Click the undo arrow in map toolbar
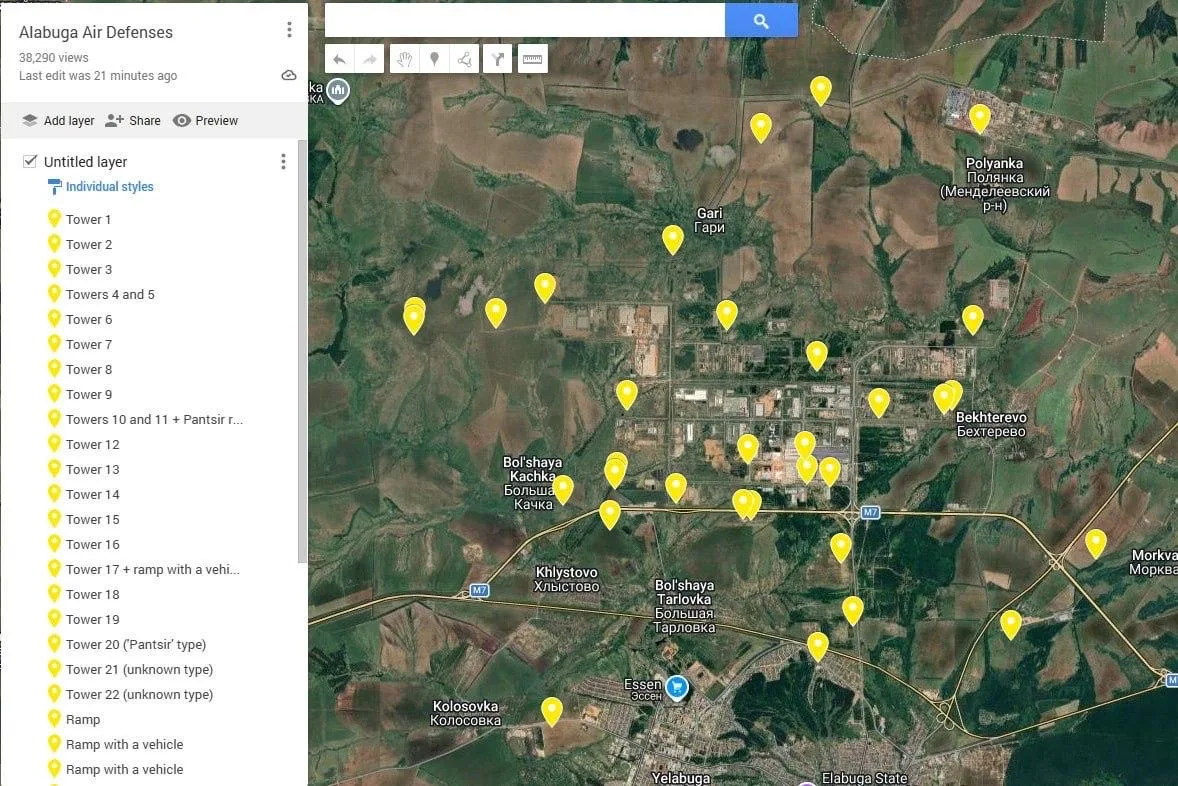 click(340, 59)
